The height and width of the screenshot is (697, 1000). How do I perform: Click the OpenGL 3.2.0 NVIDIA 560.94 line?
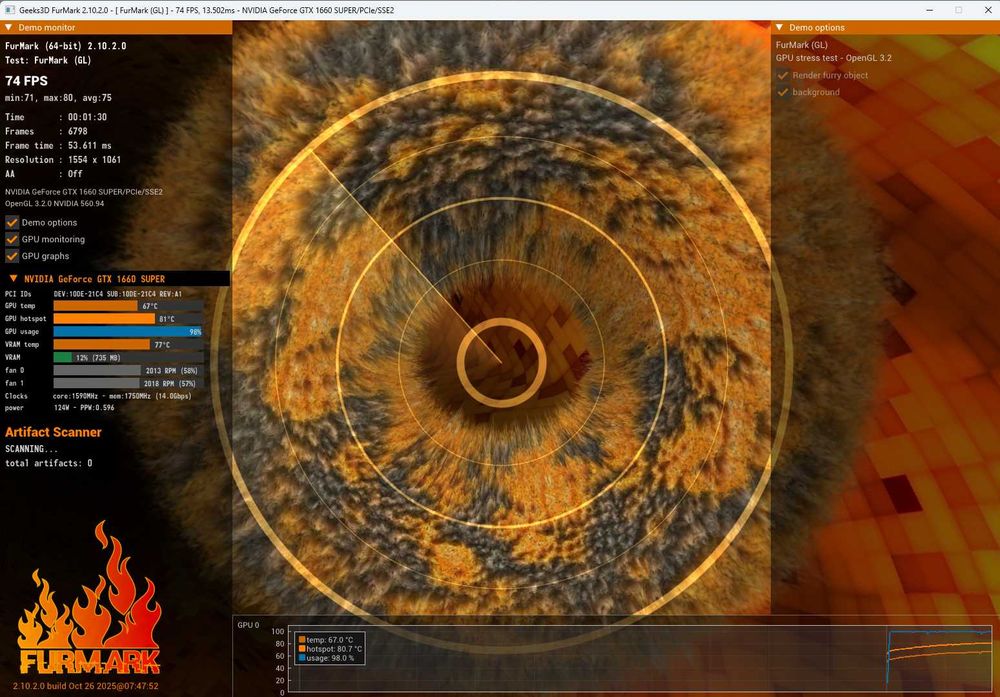[54, 203]
